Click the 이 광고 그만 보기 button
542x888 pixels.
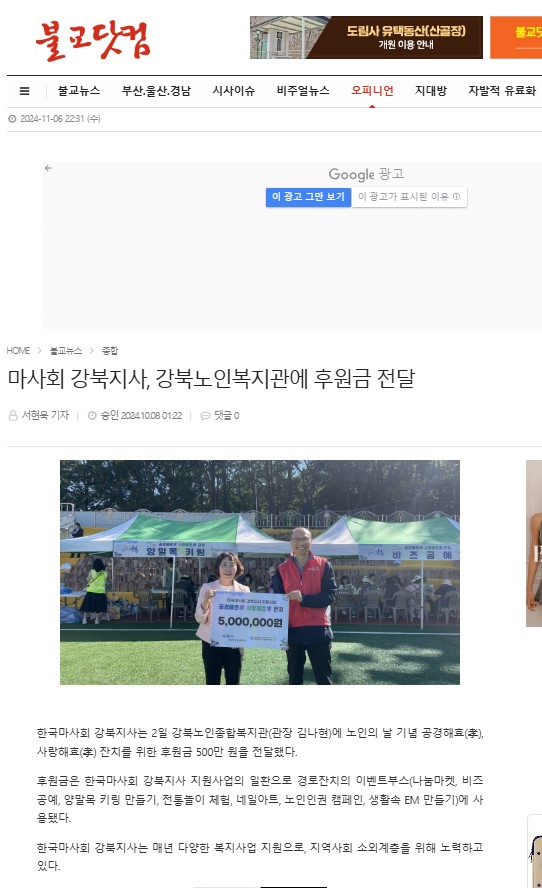(308, 197)
